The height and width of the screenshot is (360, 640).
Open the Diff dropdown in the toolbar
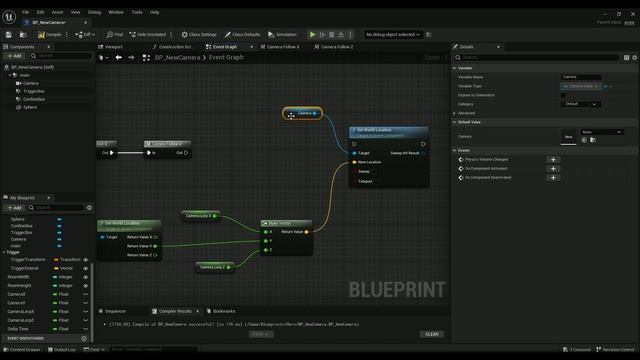85,35
